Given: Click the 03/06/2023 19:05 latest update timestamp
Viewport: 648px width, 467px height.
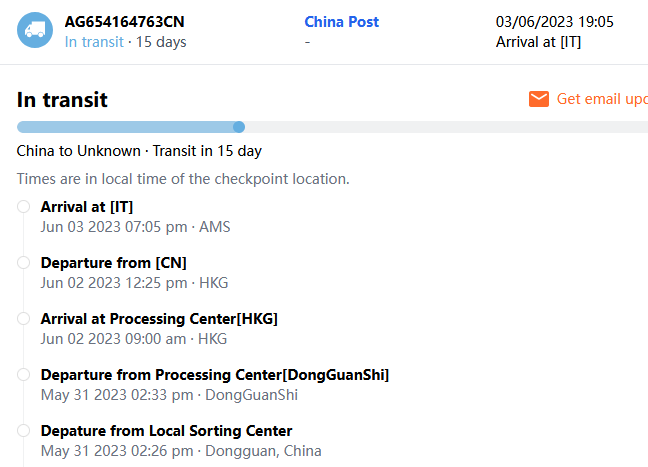Looking at the screenshot, I should point(554,22).
